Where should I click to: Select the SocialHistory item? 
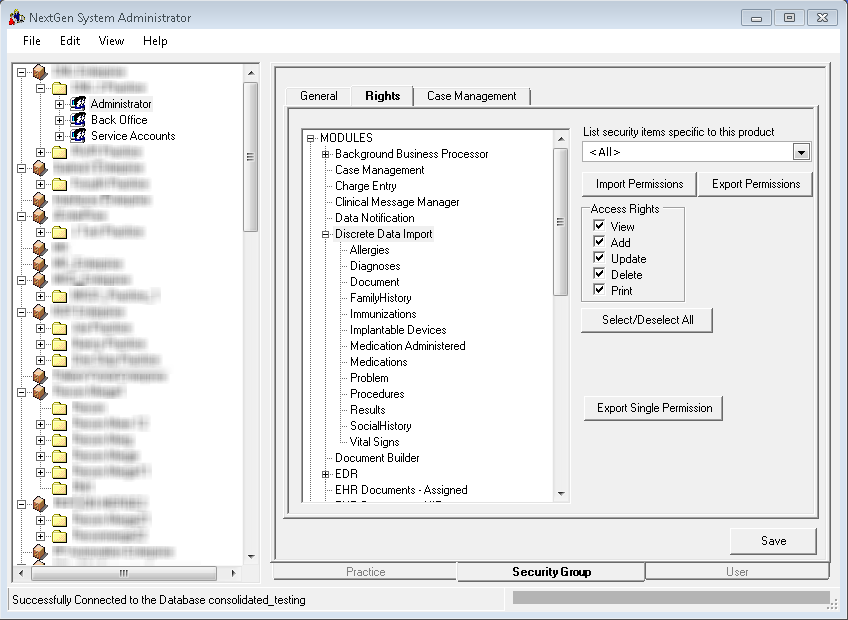tap(380, 426)
